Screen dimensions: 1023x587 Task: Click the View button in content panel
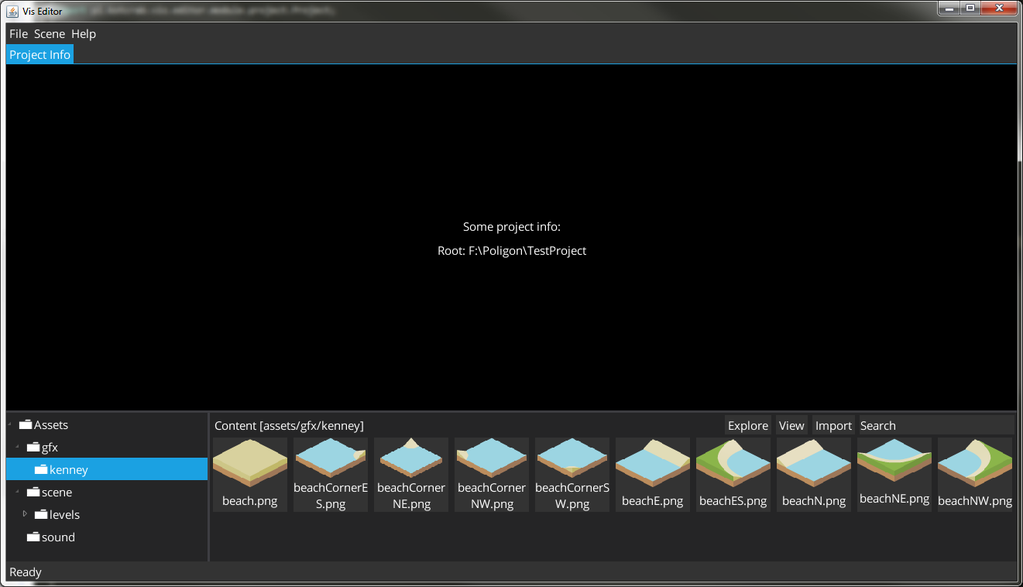coord(791,425)
